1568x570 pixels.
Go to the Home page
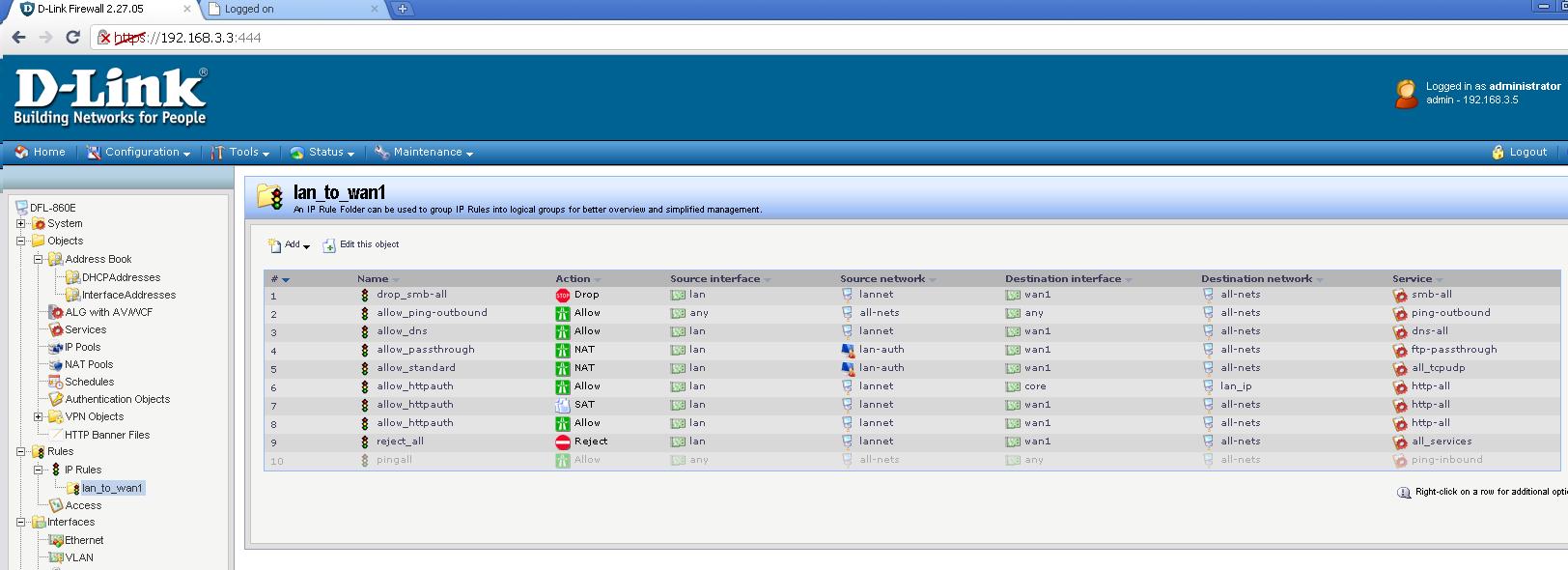pos(41,153)
